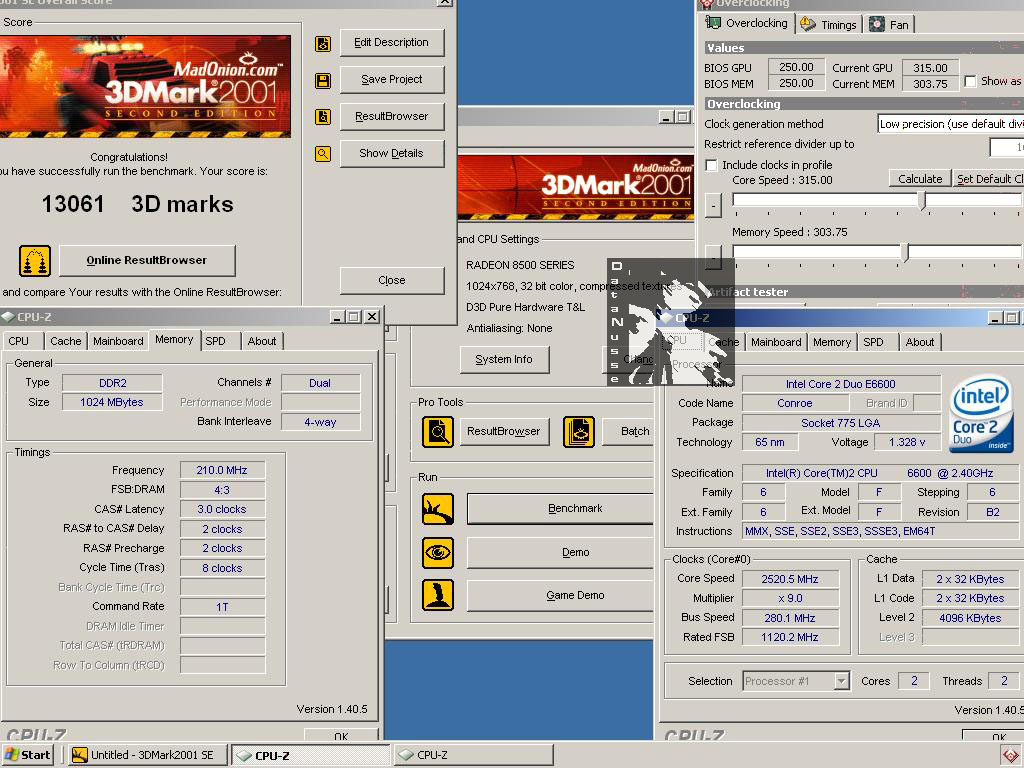Switch to Mainboard tab in left CPU-Z
1024x768 pixels.
tap(118, 341)
